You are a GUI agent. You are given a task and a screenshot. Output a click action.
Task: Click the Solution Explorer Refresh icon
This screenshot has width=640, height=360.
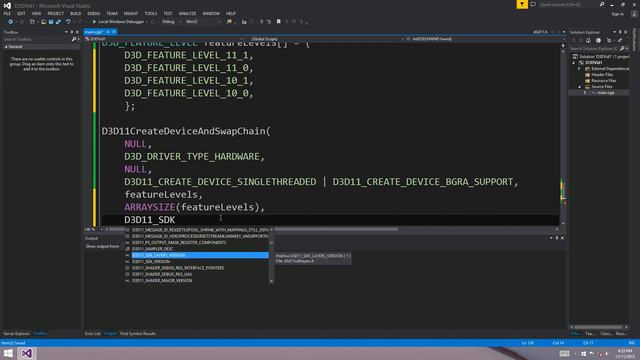(609, 40)
